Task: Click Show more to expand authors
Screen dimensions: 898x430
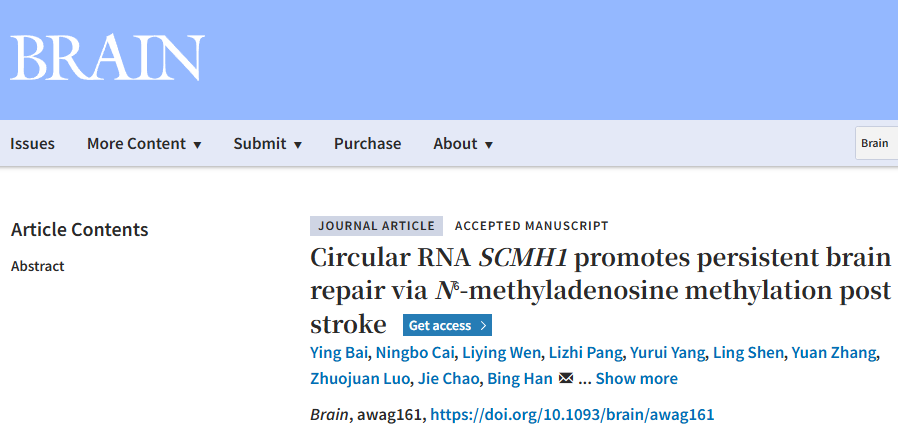Action: click(x=636, y=378)
